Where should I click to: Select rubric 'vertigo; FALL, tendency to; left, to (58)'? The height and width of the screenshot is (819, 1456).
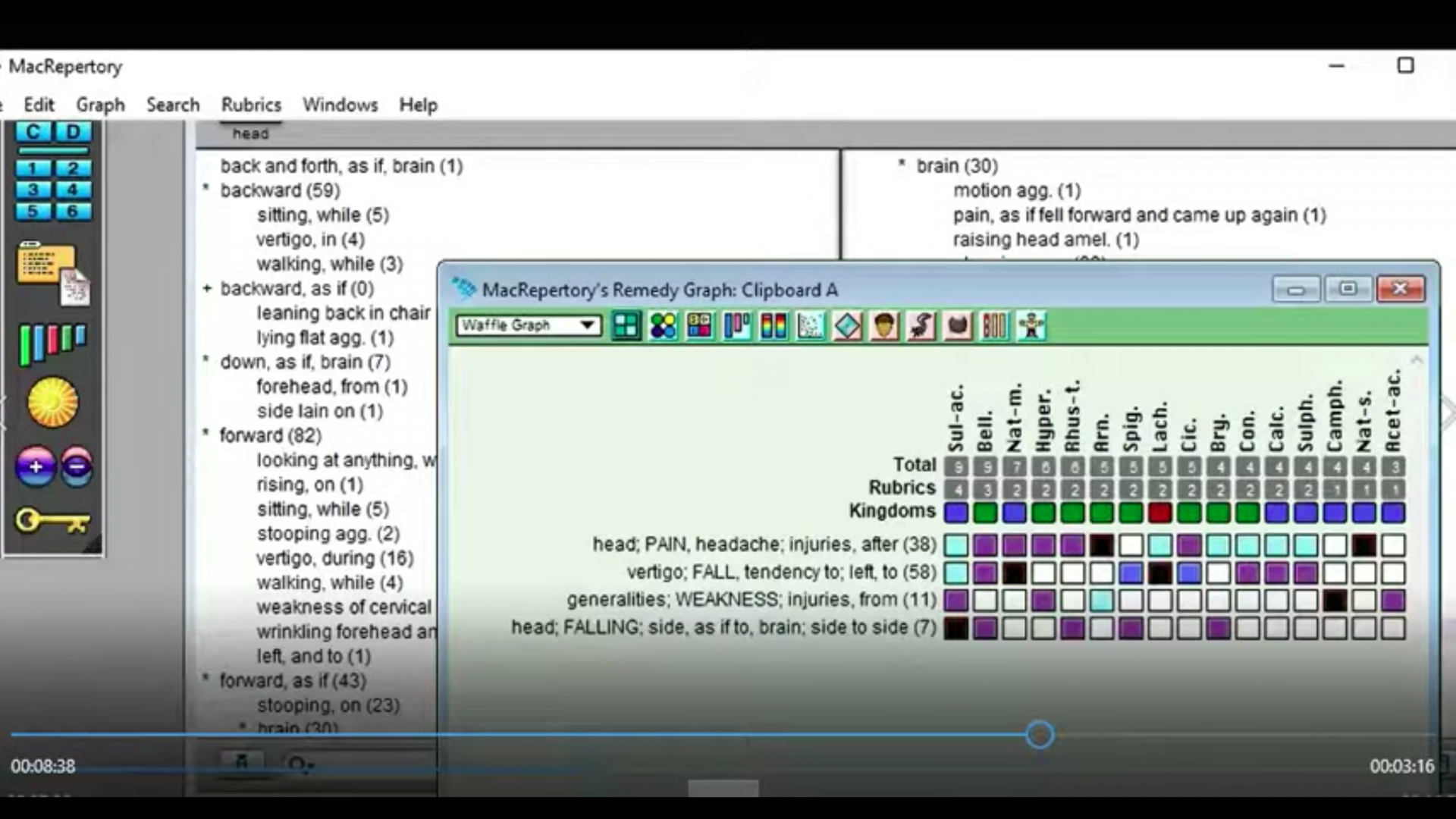coord(782,572)
